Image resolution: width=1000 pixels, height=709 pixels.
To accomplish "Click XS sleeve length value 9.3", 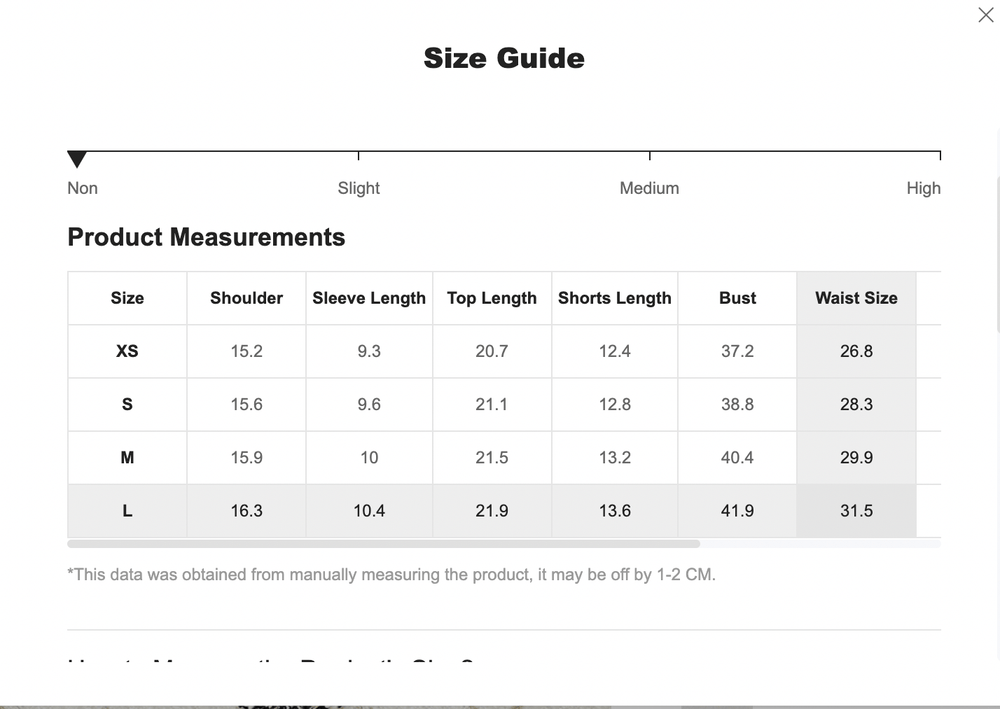I will pos(369,351).
